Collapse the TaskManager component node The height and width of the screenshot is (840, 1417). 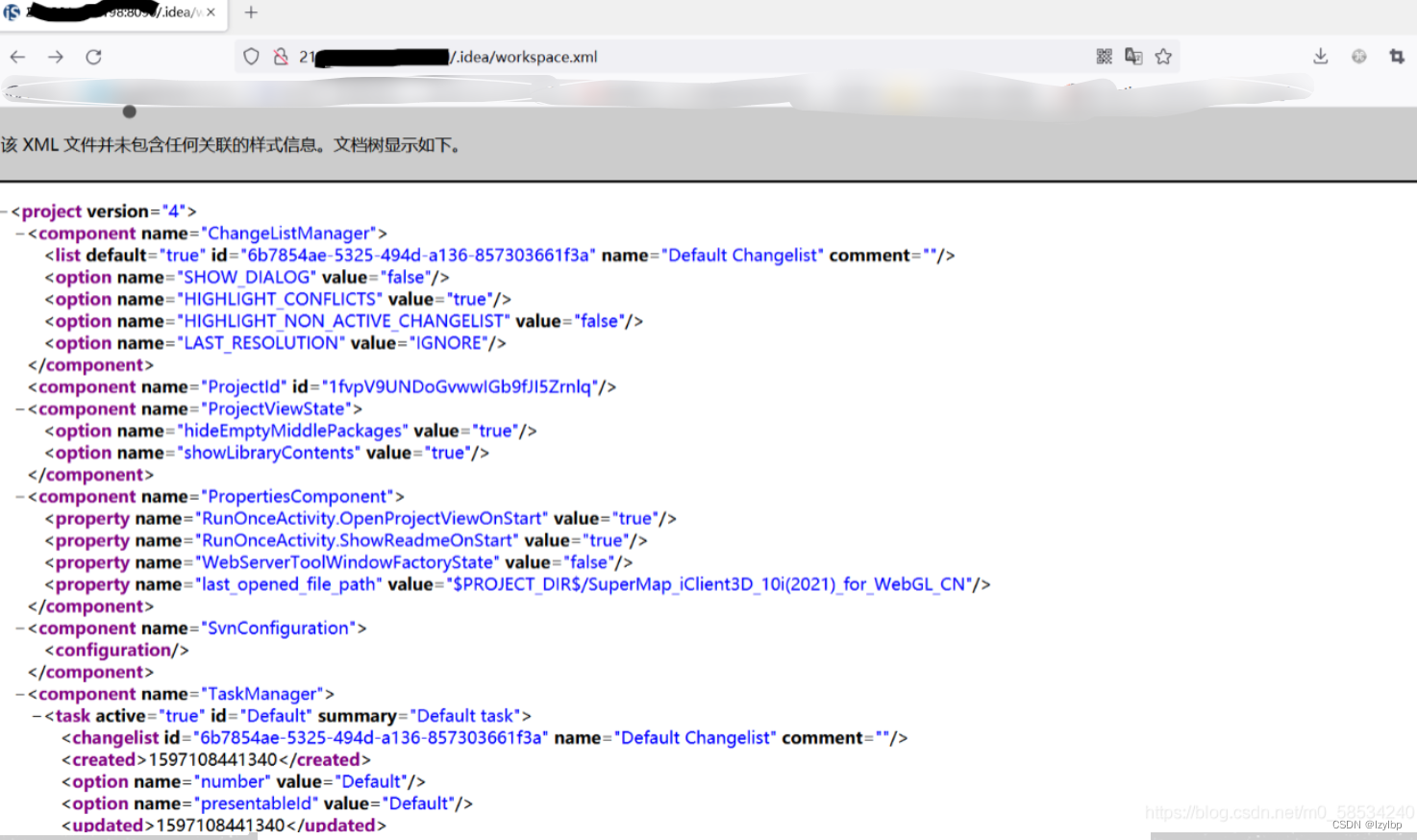(18, 693)
